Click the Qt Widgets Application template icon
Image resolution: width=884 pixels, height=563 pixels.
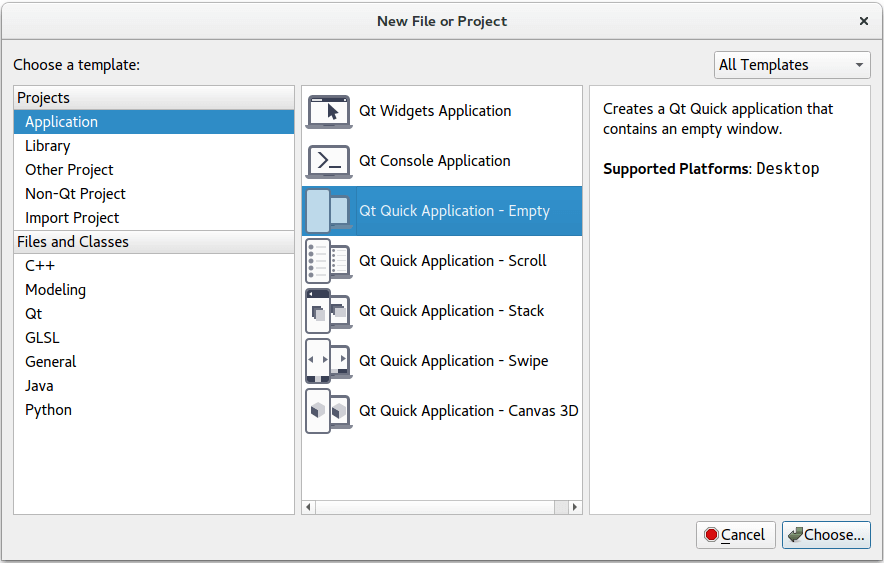[328, 111]
